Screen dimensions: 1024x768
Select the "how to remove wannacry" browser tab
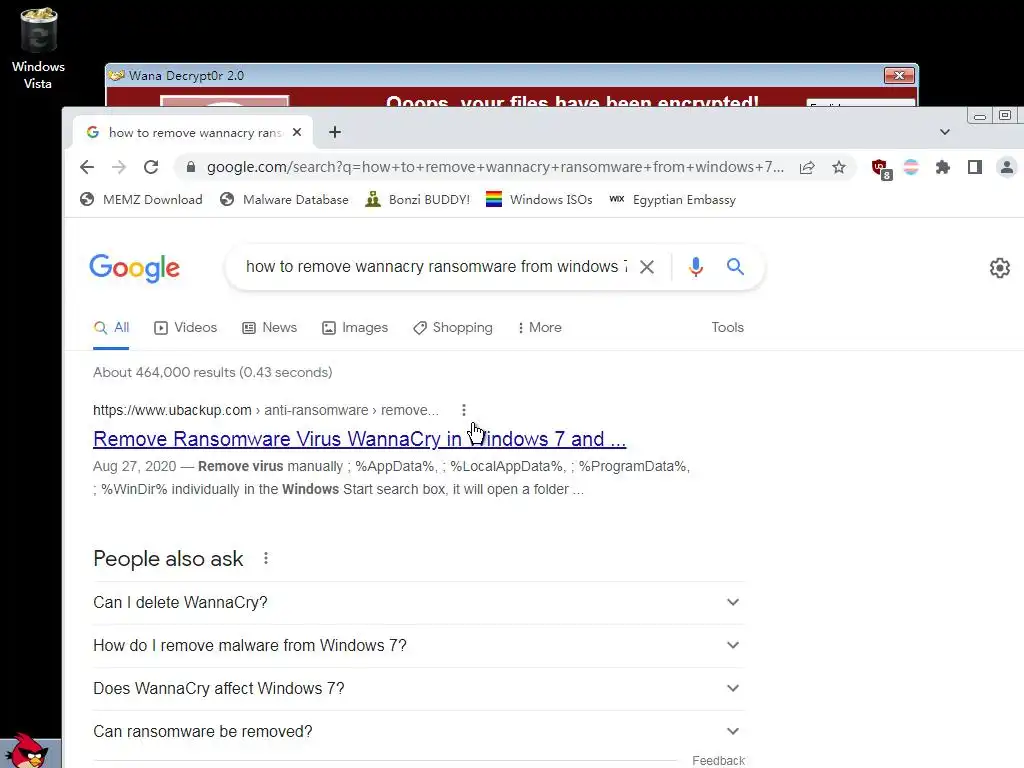tap(194, 133)
